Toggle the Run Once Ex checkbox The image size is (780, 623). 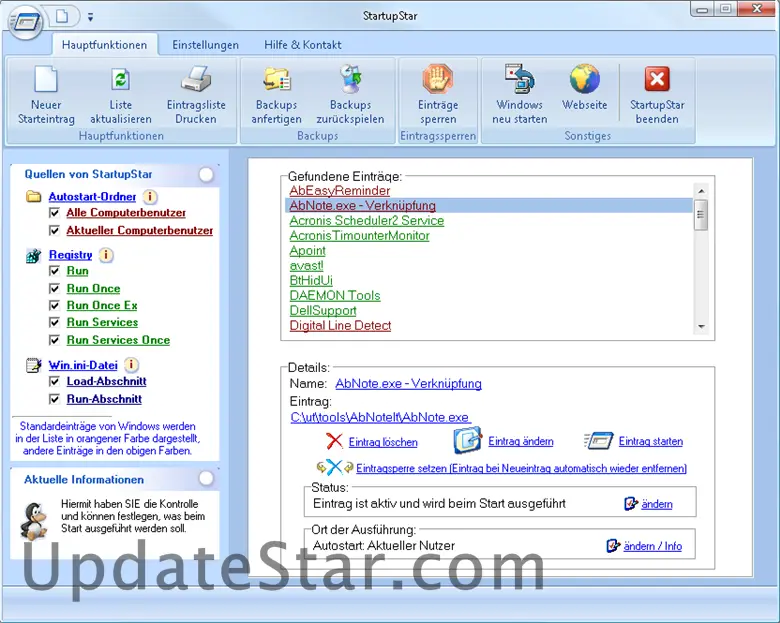point(54,306)
